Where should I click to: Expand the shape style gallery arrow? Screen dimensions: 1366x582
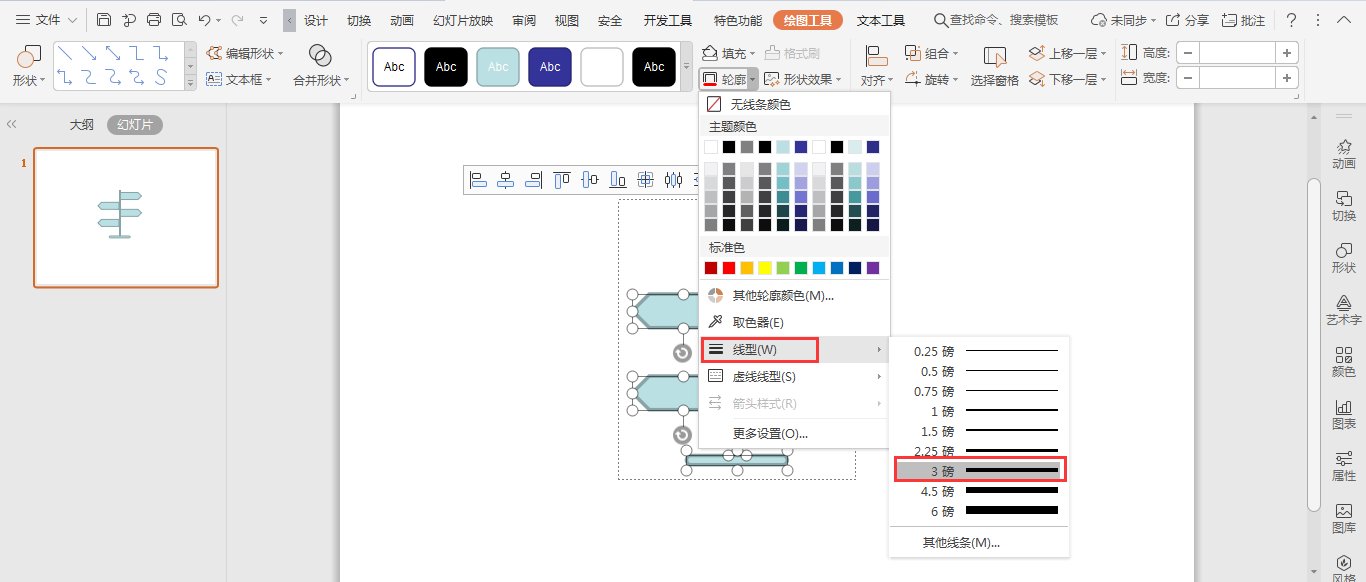pos(687,67)
